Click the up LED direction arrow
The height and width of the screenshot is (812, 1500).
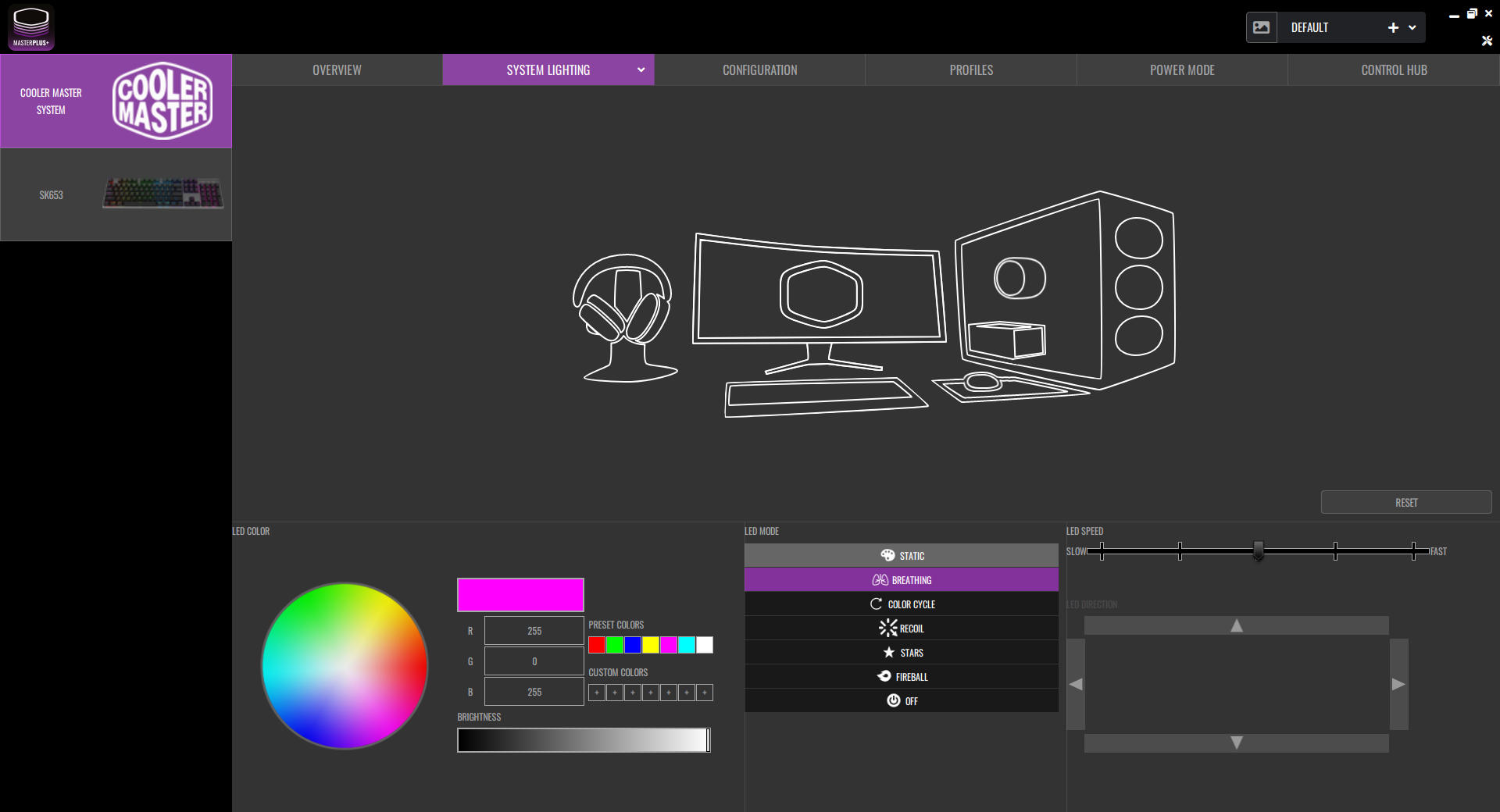[1237, 625]
